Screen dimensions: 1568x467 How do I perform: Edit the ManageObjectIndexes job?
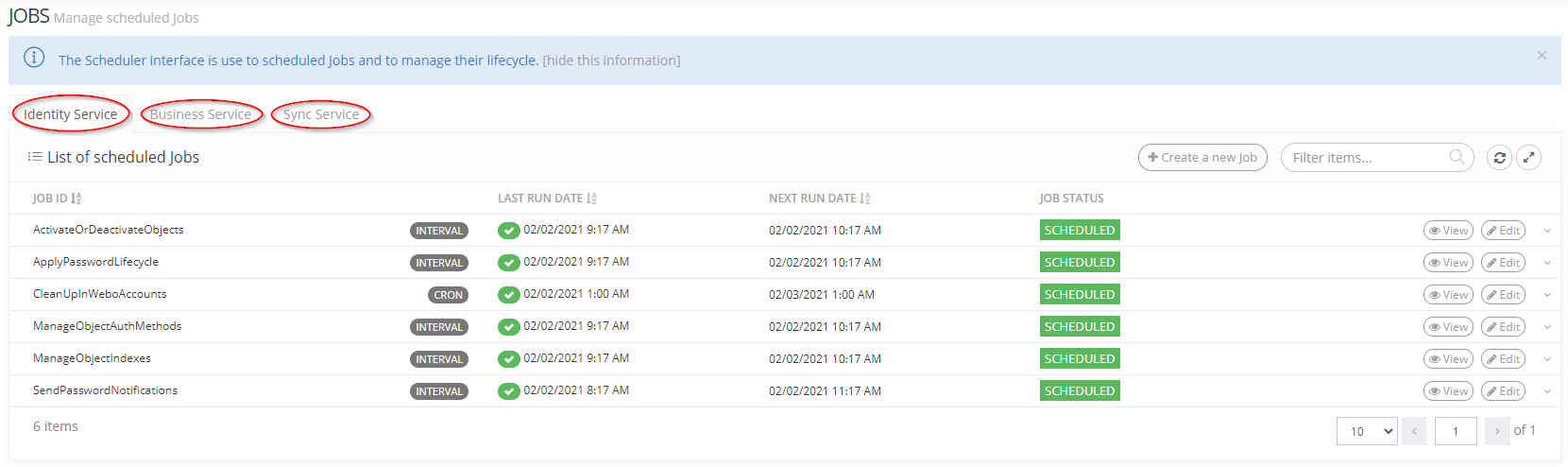pos(1503,359)
